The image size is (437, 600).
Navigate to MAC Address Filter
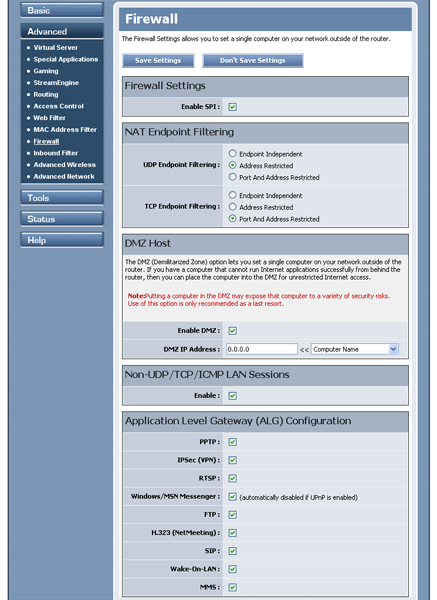click(65, 129)
